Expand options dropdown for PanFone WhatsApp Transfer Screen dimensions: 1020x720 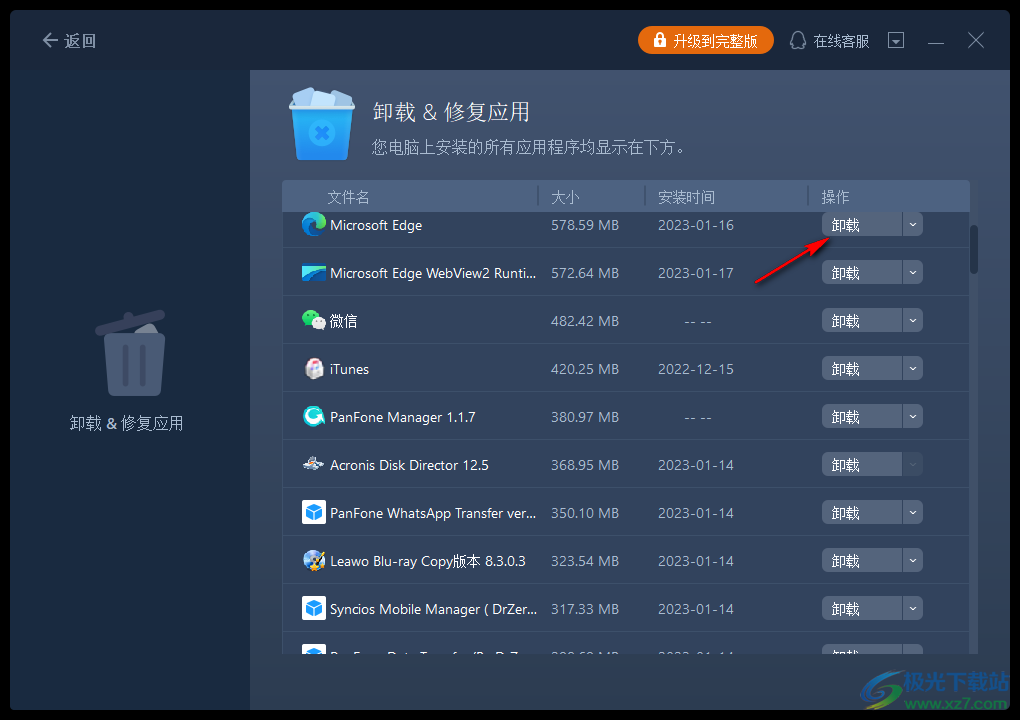tap(913, 513)
